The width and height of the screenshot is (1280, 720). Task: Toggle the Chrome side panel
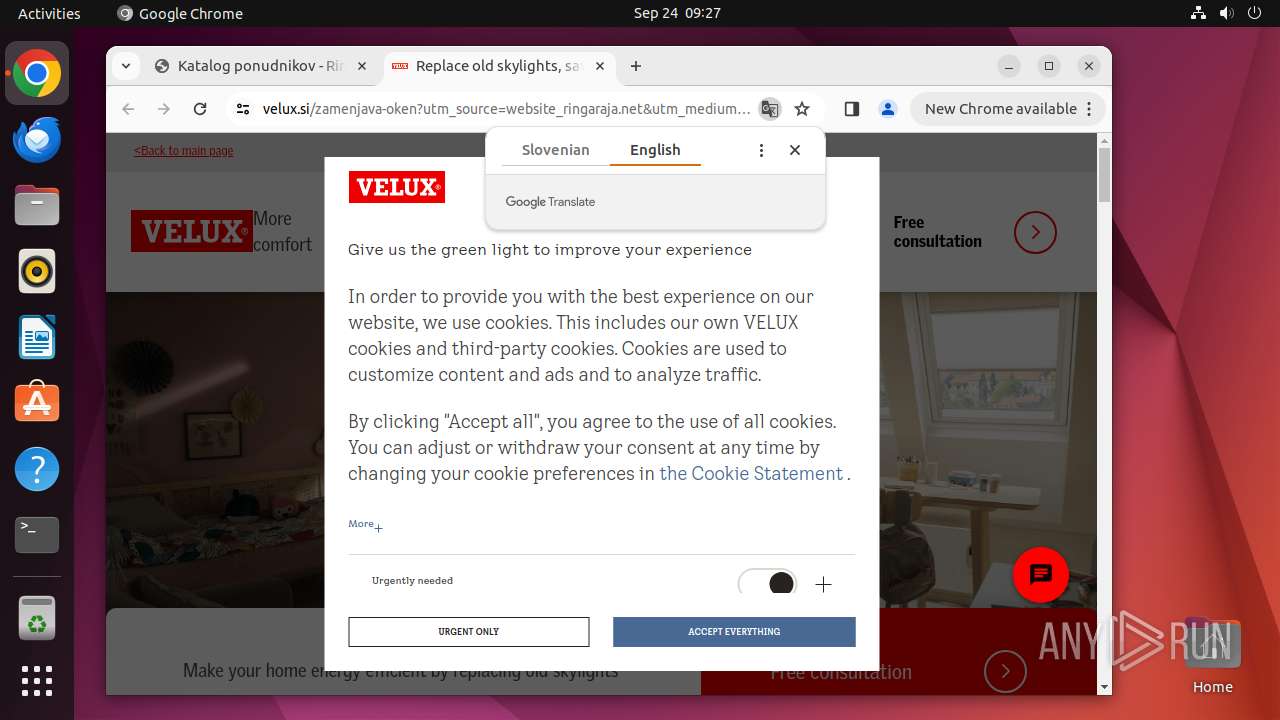point(851,109)
